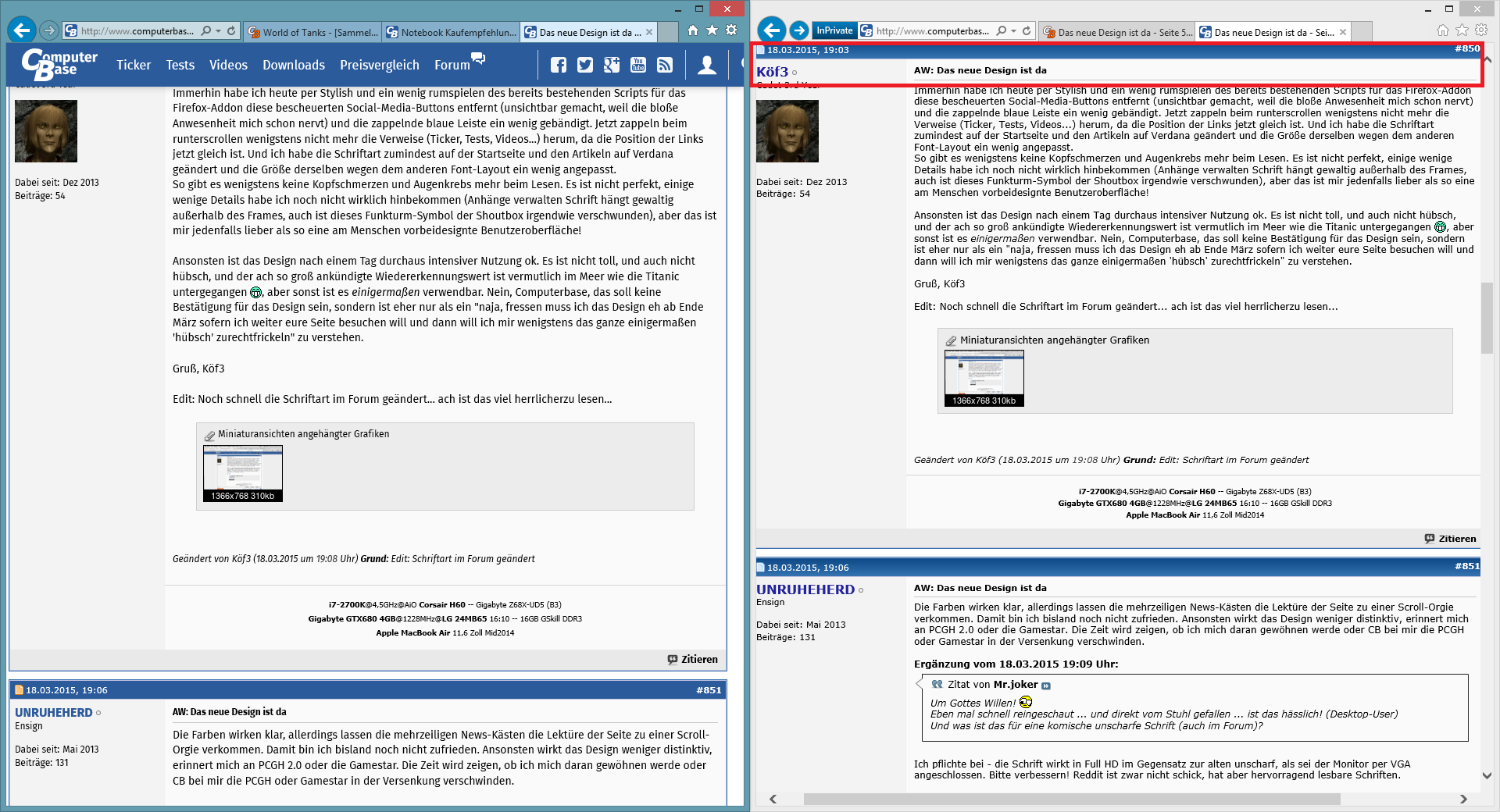Go back in the right InPrivate window
The width and height of the screenshot is (1500, 812).
(x=771, y=30)
